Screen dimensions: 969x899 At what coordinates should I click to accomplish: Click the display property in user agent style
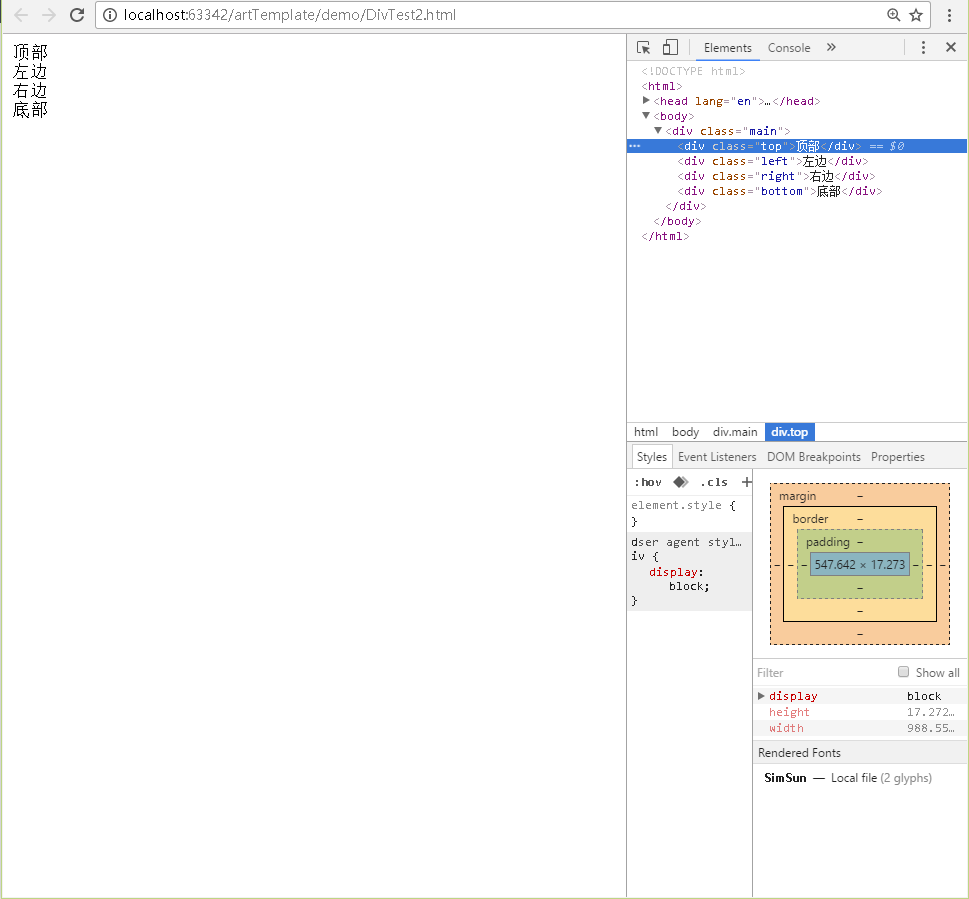673,572
